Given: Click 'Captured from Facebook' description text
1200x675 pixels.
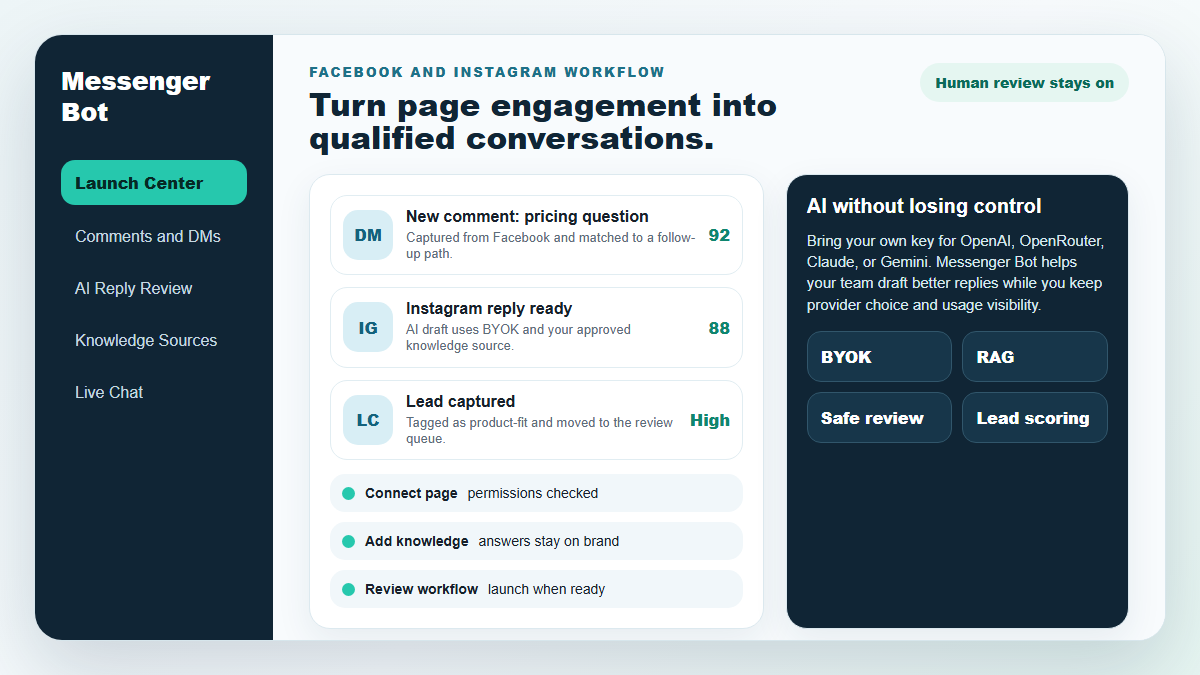Looking at the screenshot, I should tap(550, 245).
